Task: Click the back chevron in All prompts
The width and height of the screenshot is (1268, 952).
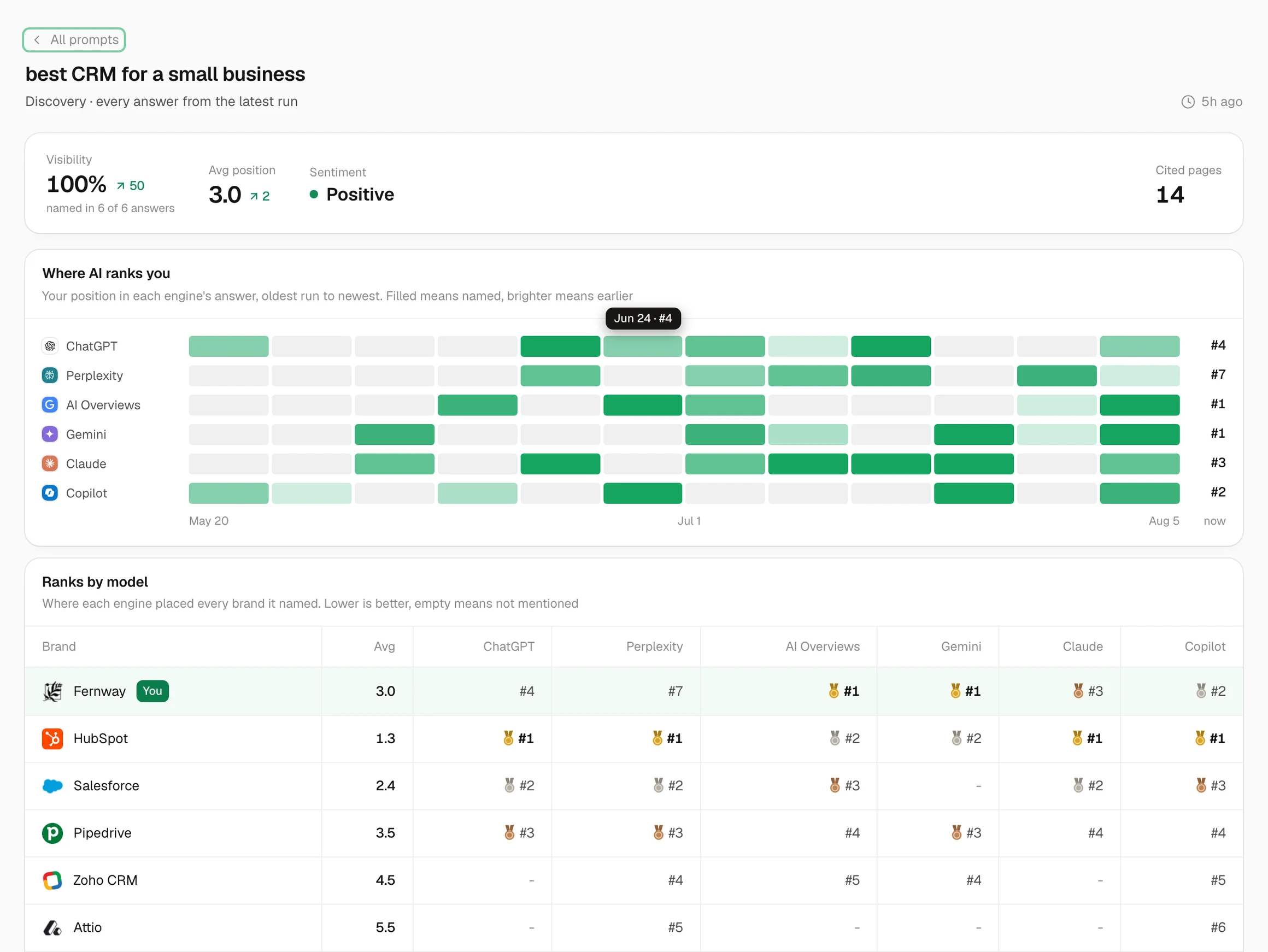Action: [x=37, y=39]
